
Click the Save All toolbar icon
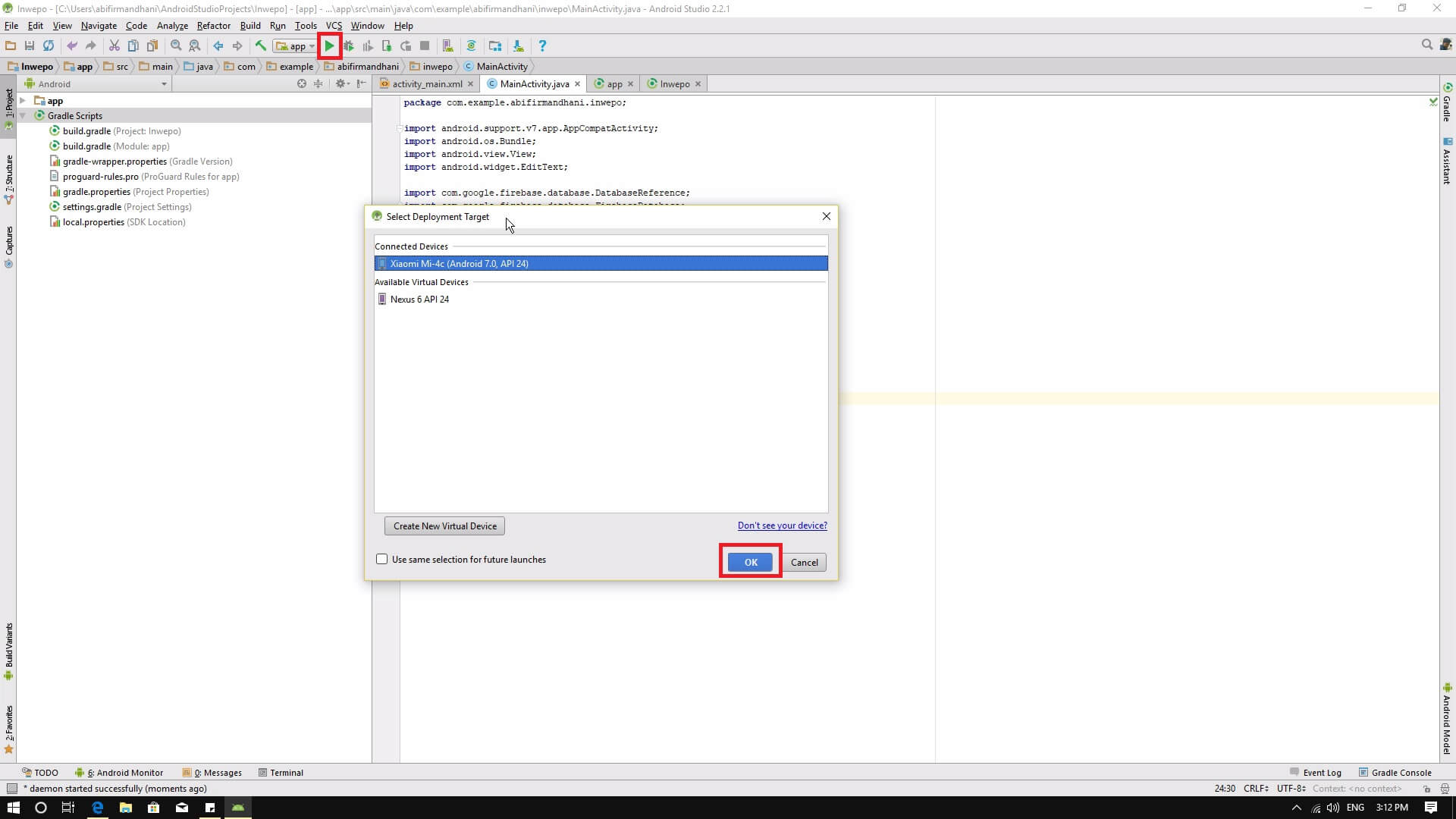tap(30, 46)
